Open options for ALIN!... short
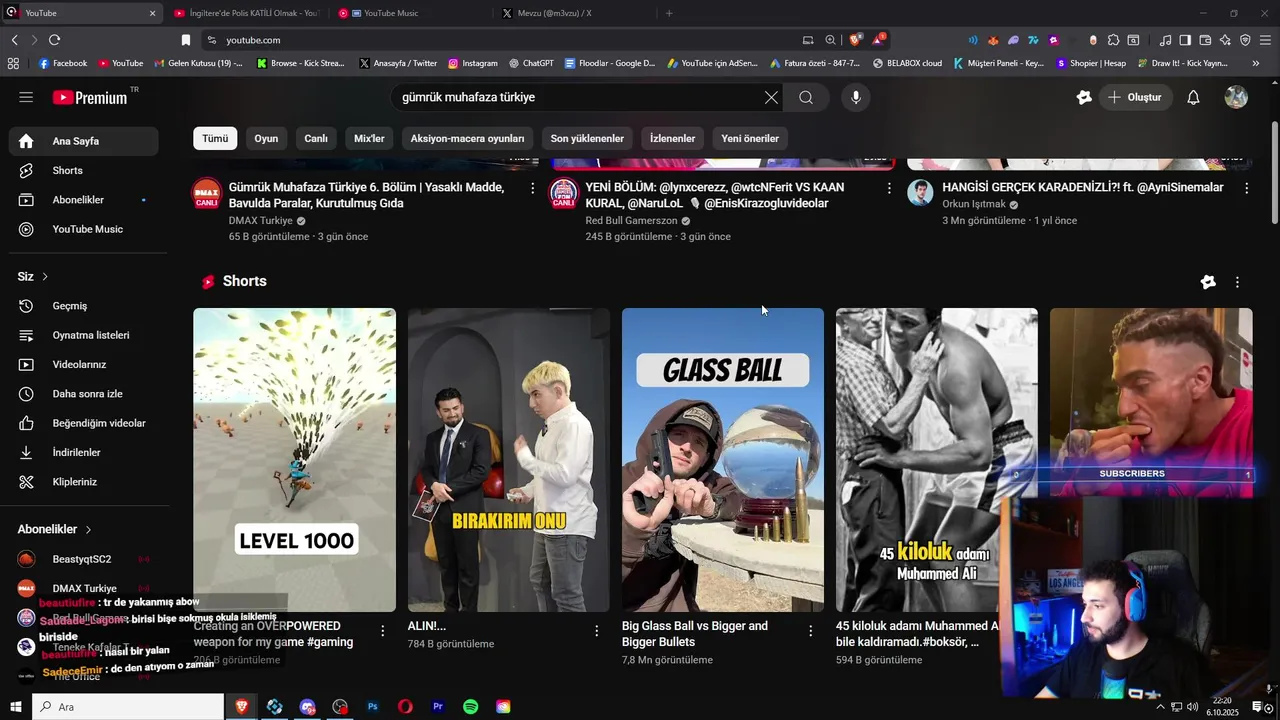Screen dimensions: 1280x720 (x=596, y=631)
